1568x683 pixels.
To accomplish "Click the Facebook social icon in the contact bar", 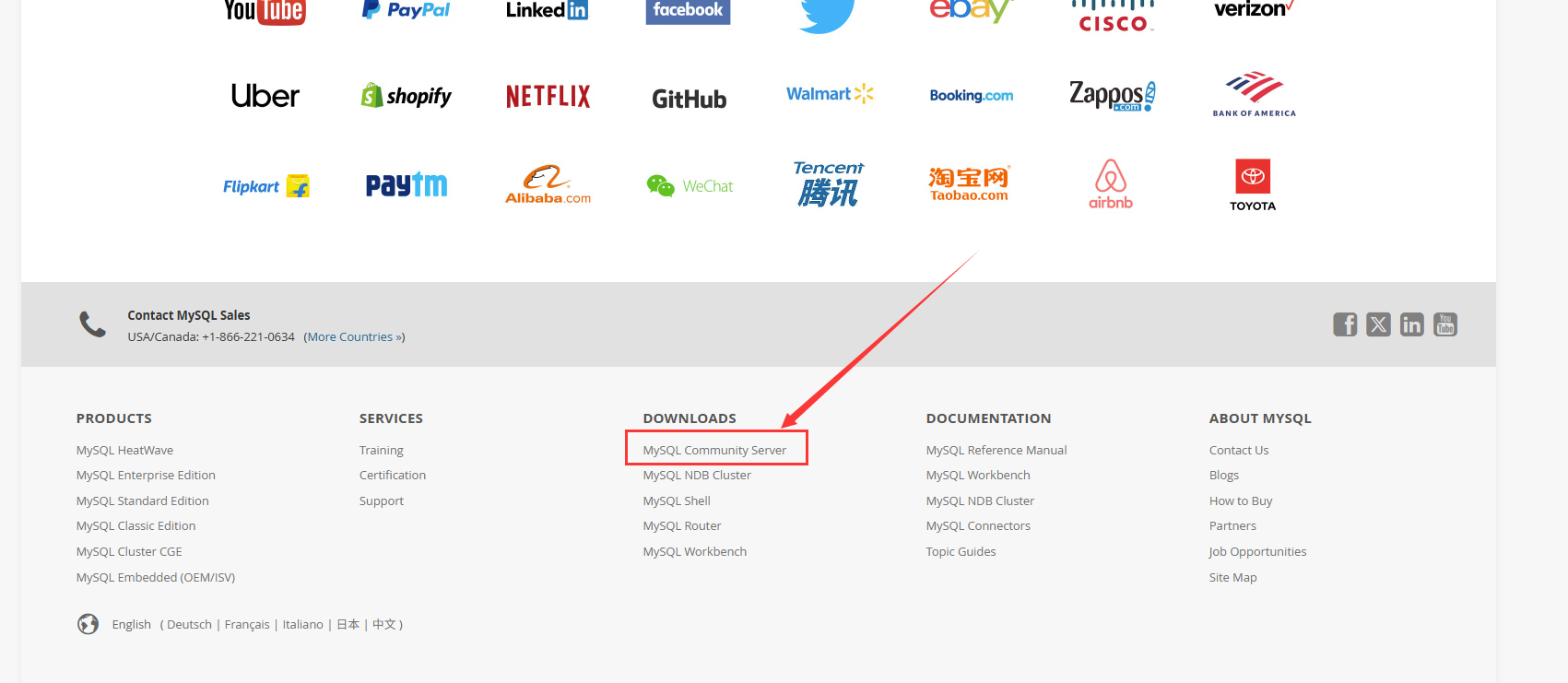I will (1345, 324).
